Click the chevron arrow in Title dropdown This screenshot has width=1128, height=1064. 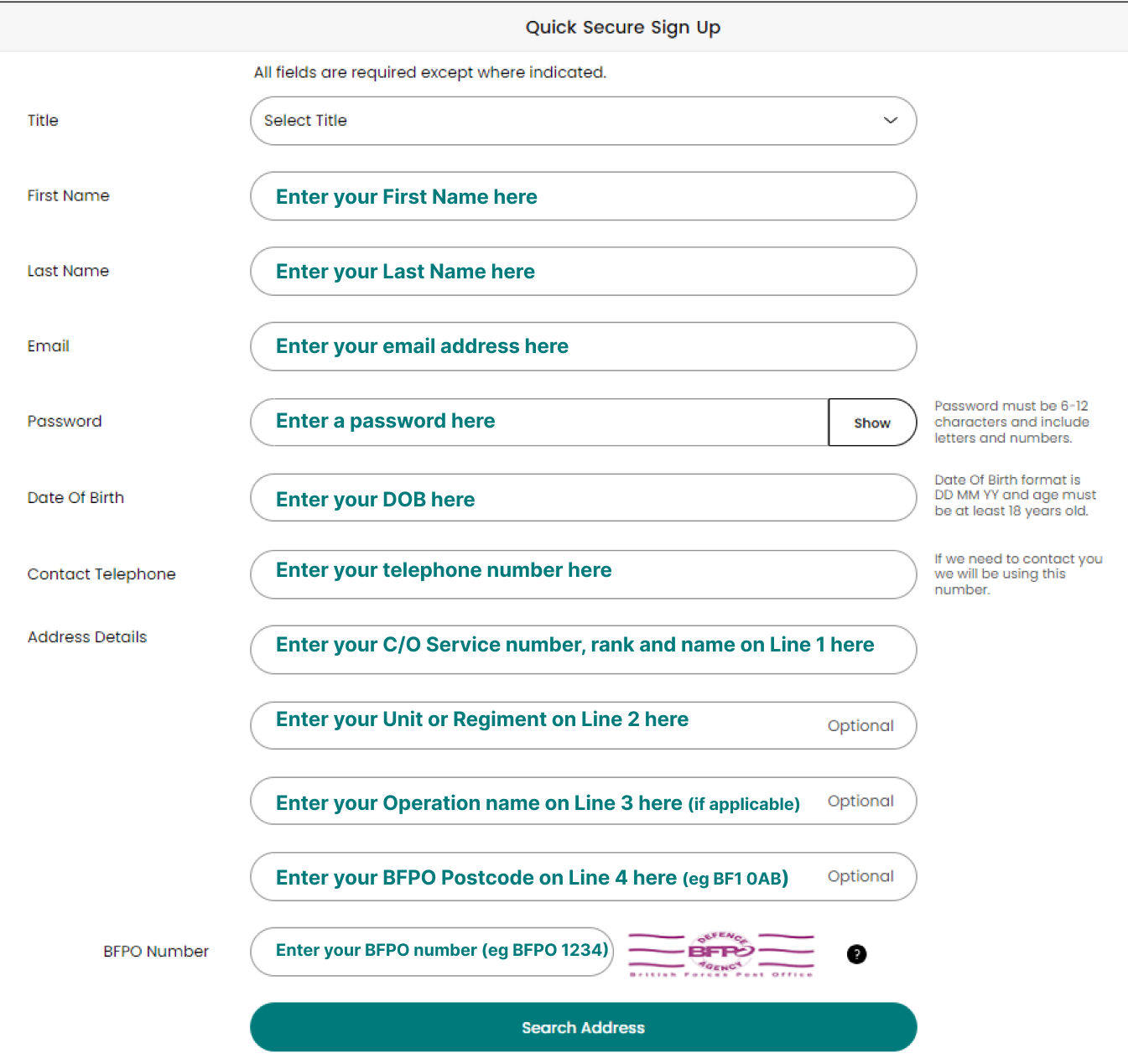pyautogui.click(x=890, y=121)
